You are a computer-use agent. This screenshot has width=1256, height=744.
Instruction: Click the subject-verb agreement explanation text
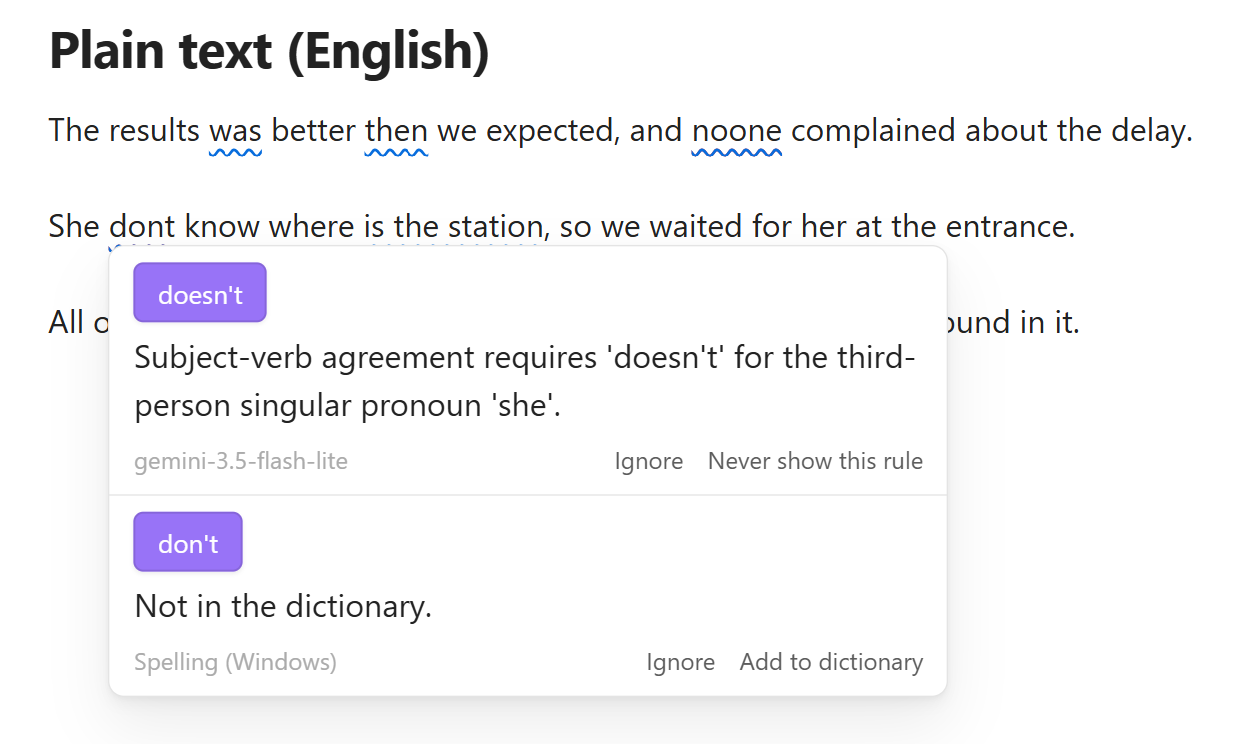(524, 382)
